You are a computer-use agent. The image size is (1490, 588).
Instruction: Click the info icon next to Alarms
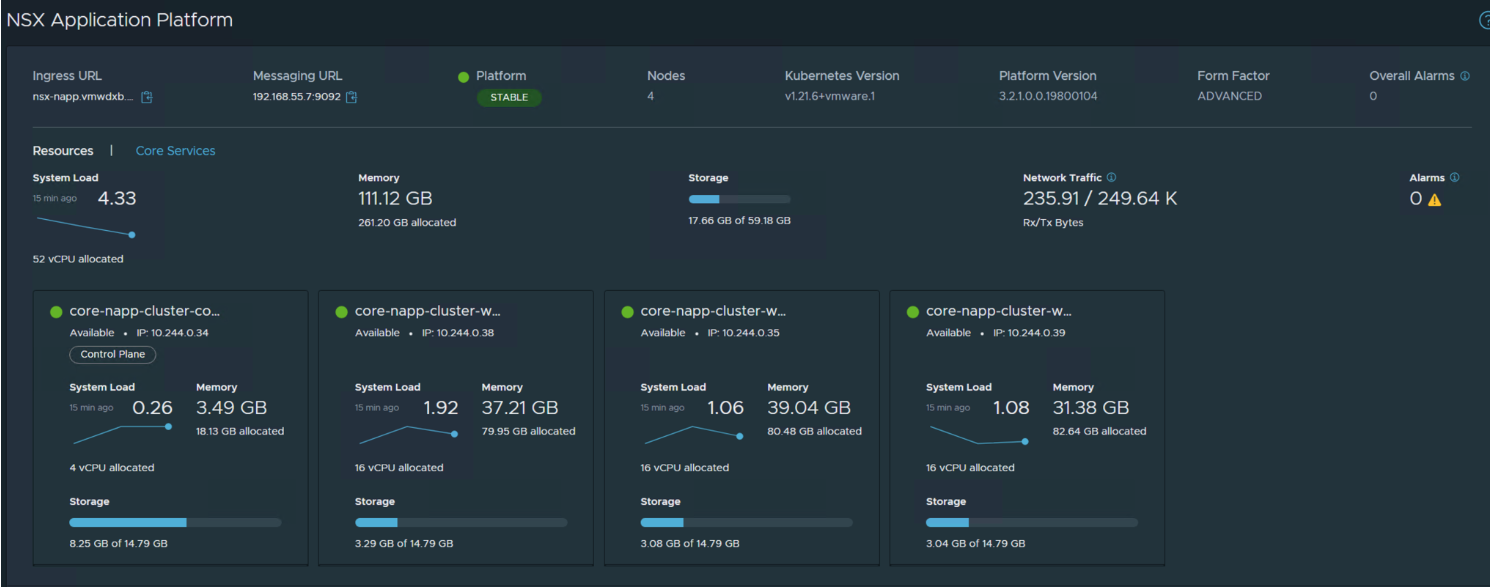click(1454, 178)
